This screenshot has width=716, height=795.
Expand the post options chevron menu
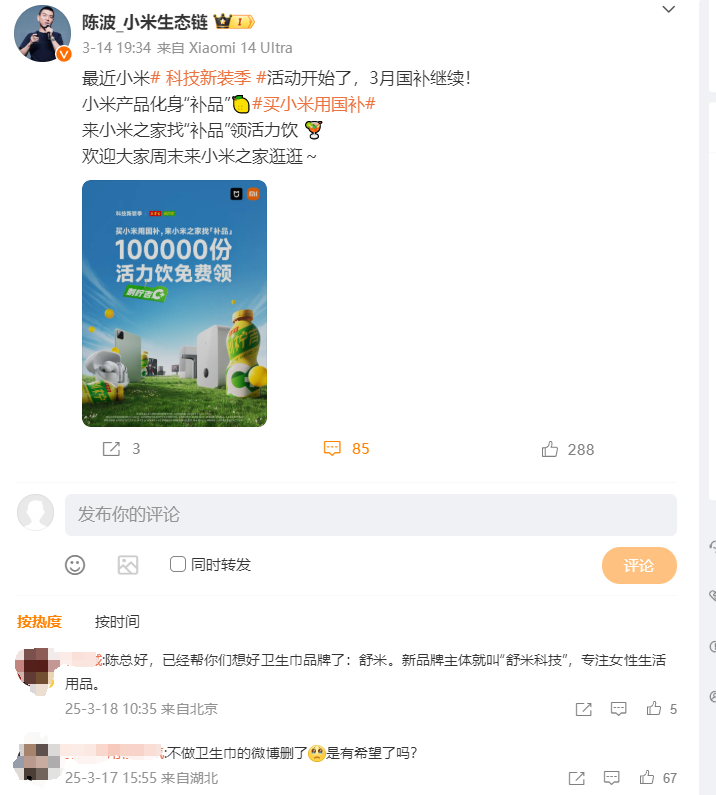[x=669, y=9]
